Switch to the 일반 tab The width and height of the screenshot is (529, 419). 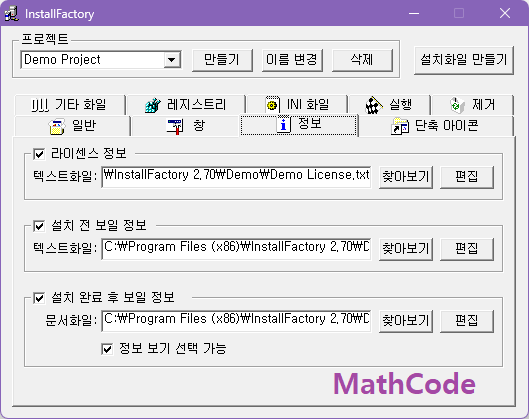tap(73, 126)
